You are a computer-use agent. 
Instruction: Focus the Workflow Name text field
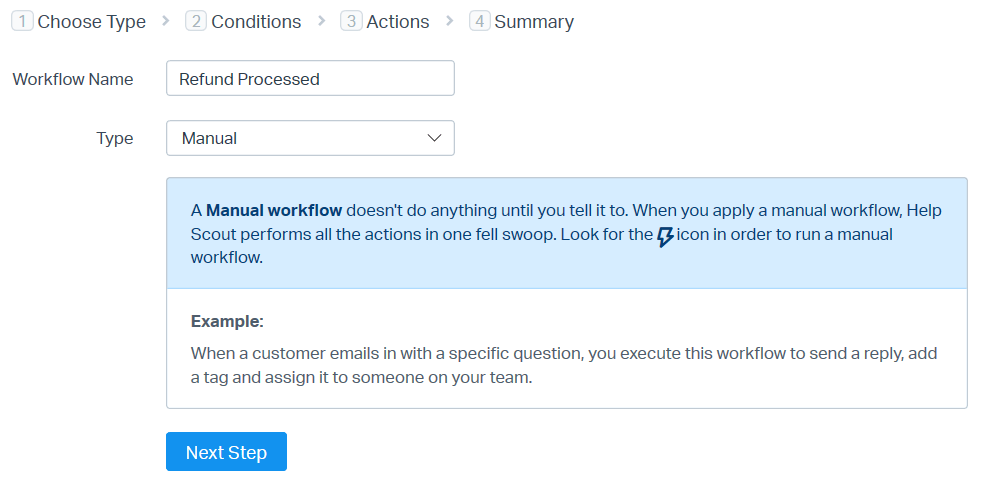coord(310,79)
